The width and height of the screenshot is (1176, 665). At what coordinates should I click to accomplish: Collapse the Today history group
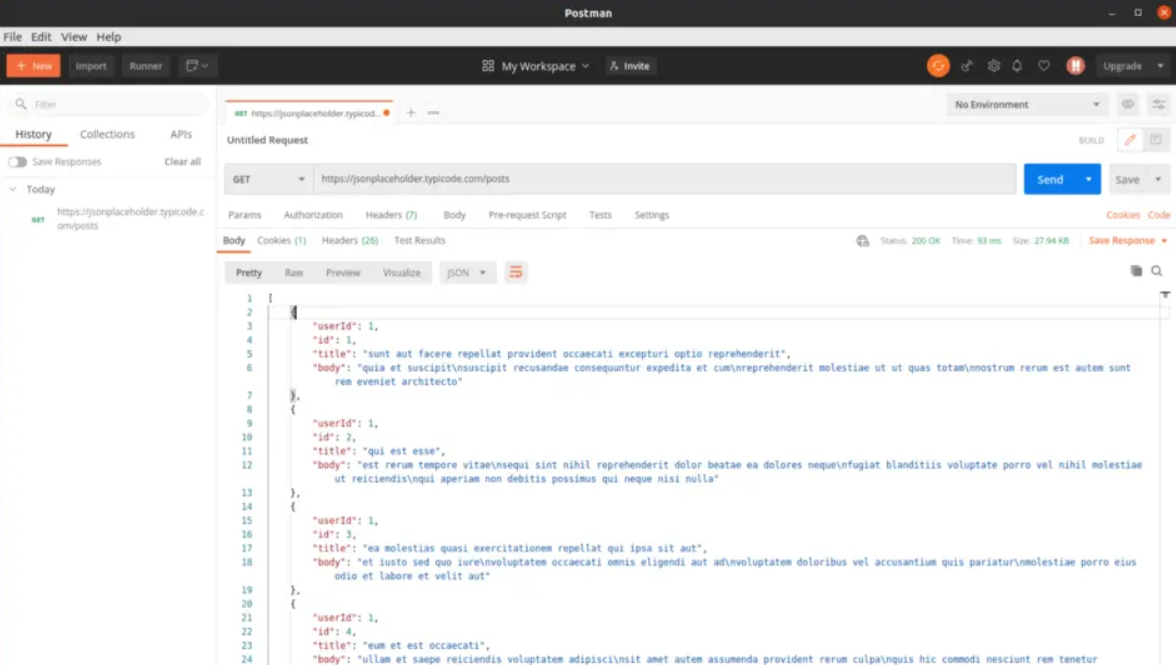pyautogui.click(x=13, y=189)
